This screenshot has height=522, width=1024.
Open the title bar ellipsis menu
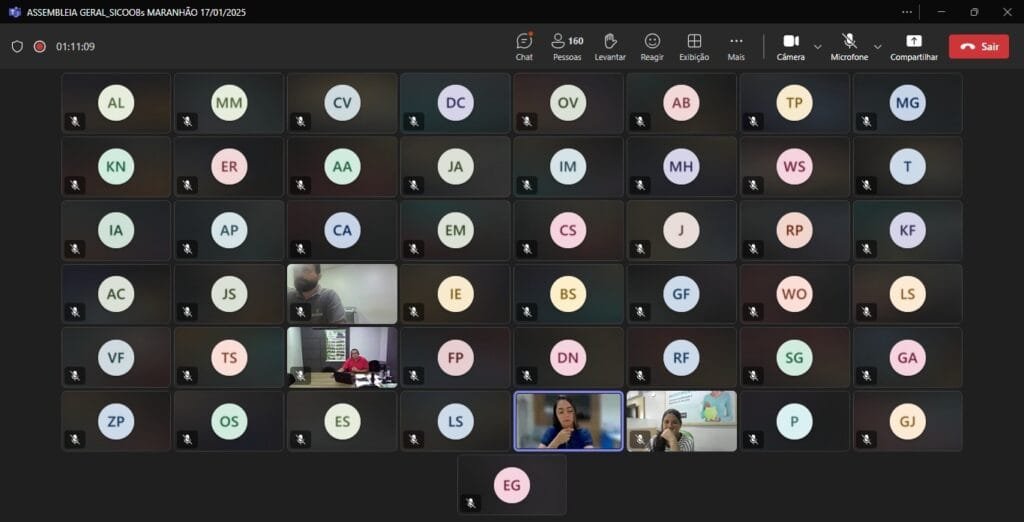pos(907,12)
